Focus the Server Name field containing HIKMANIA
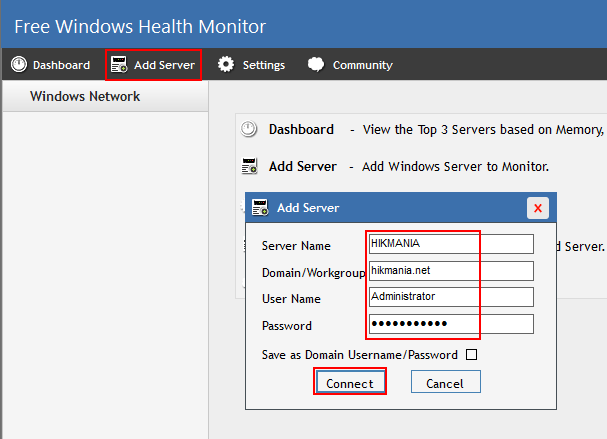Viewport: 607px width, 439px height. tap(450, 244)
